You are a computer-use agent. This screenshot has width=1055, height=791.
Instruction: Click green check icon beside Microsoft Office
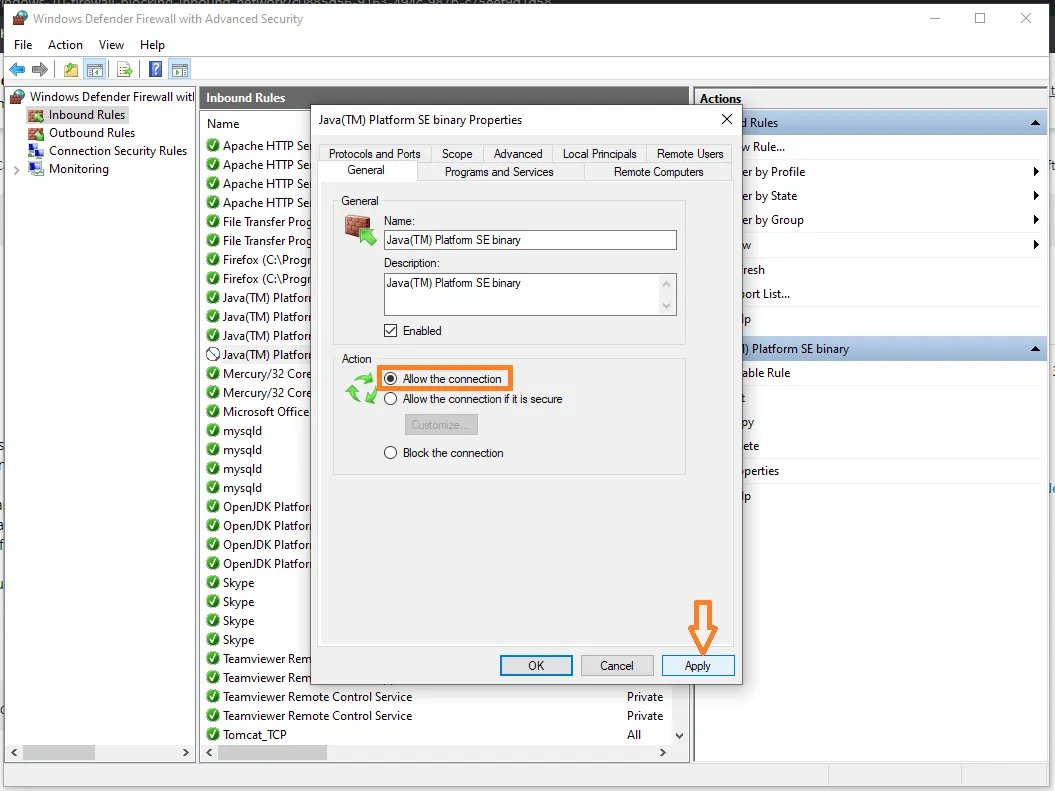point(213,411)
